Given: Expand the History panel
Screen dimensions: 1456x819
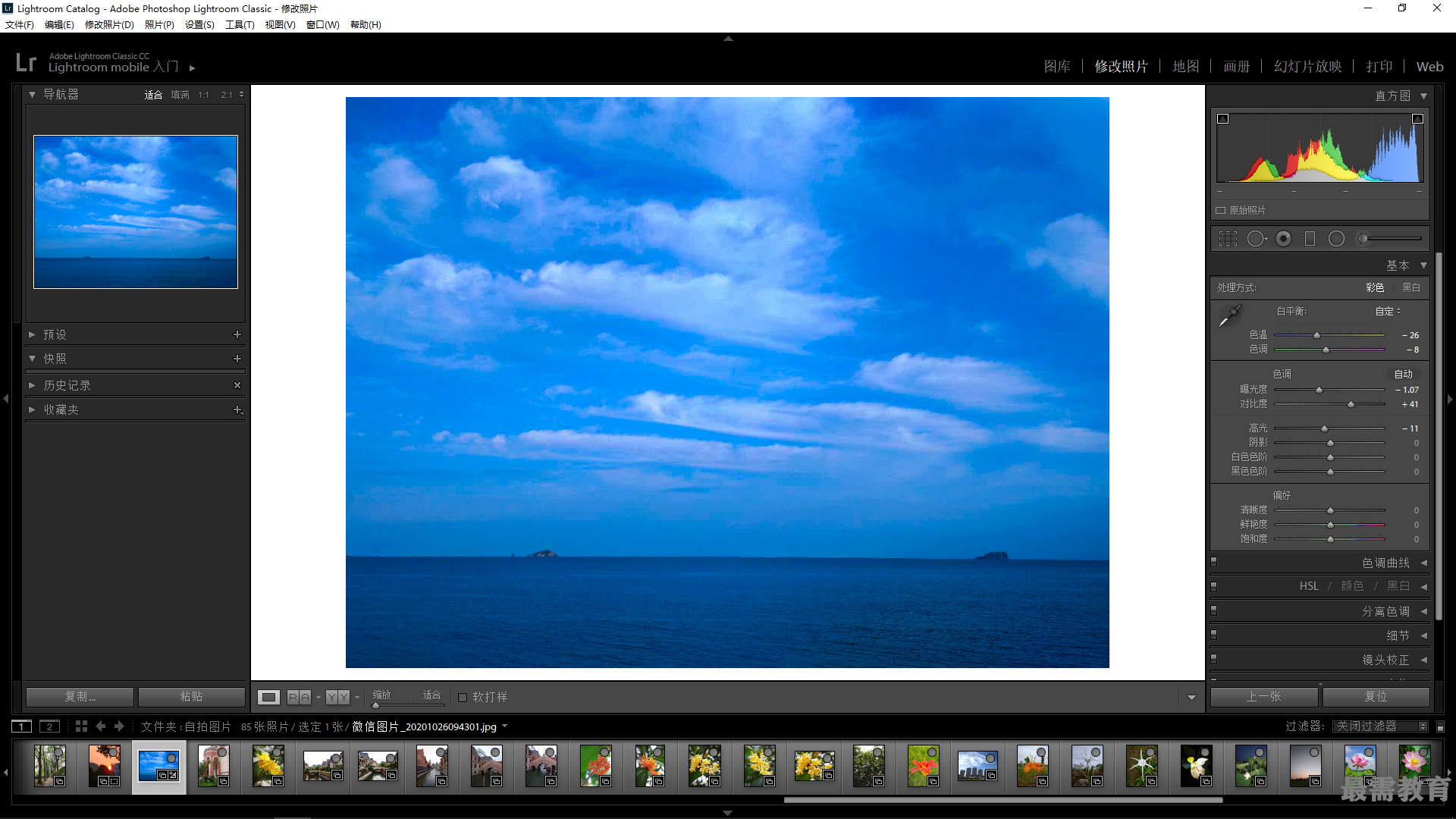Looking at the screenshot, I should pyautogui.click(x=32, y=385).
